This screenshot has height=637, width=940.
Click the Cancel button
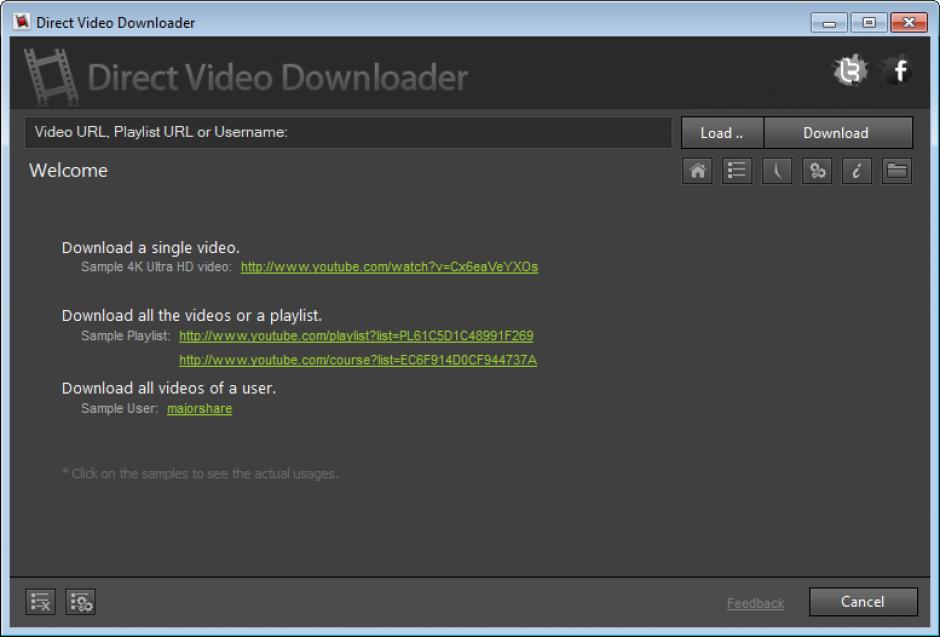[863, 602]
